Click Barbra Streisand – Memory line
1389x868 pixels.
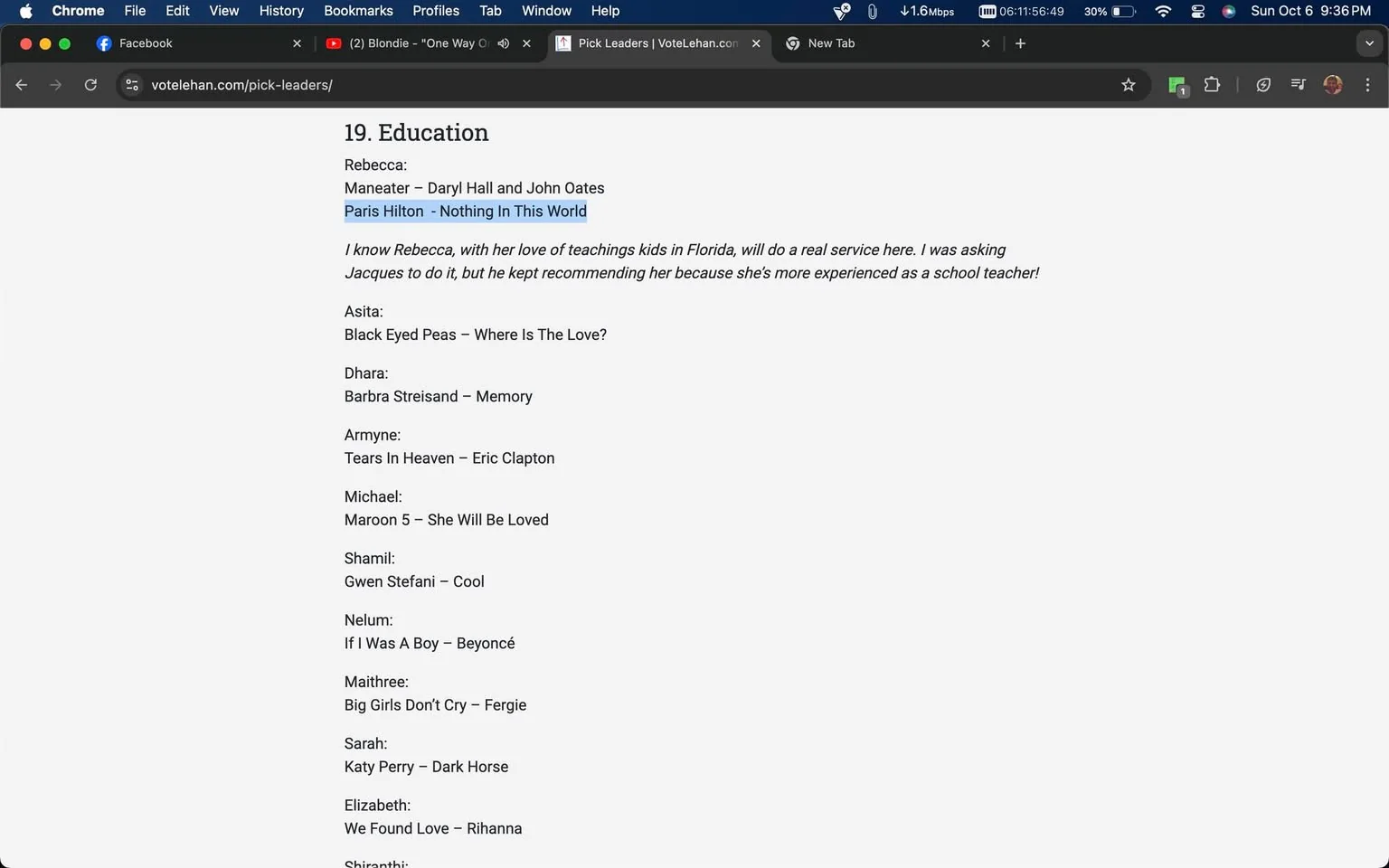pos(438,396)
